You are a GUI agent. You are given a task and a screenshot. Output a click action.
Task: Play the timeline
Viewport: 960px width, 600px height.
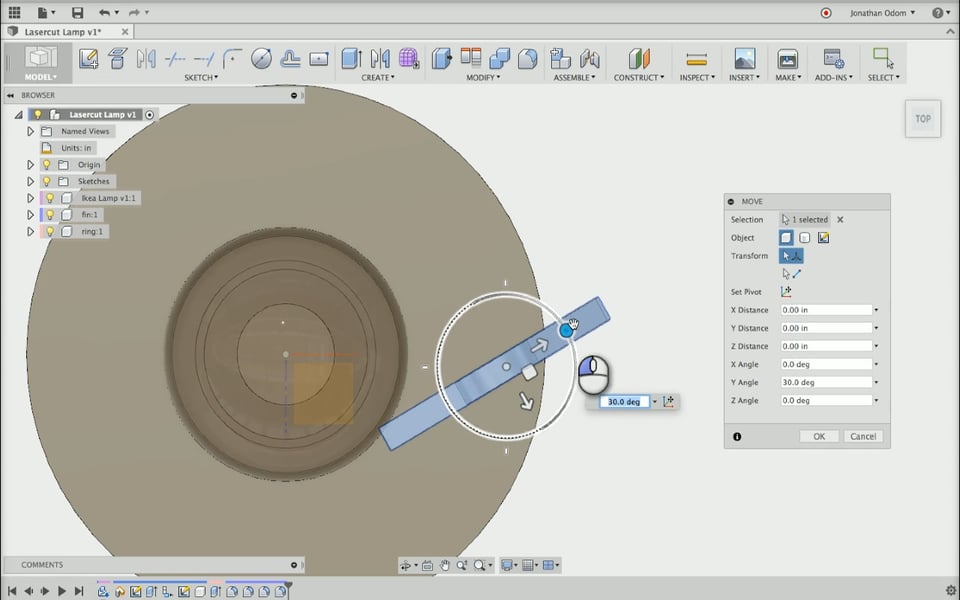(x=61, y=591)
